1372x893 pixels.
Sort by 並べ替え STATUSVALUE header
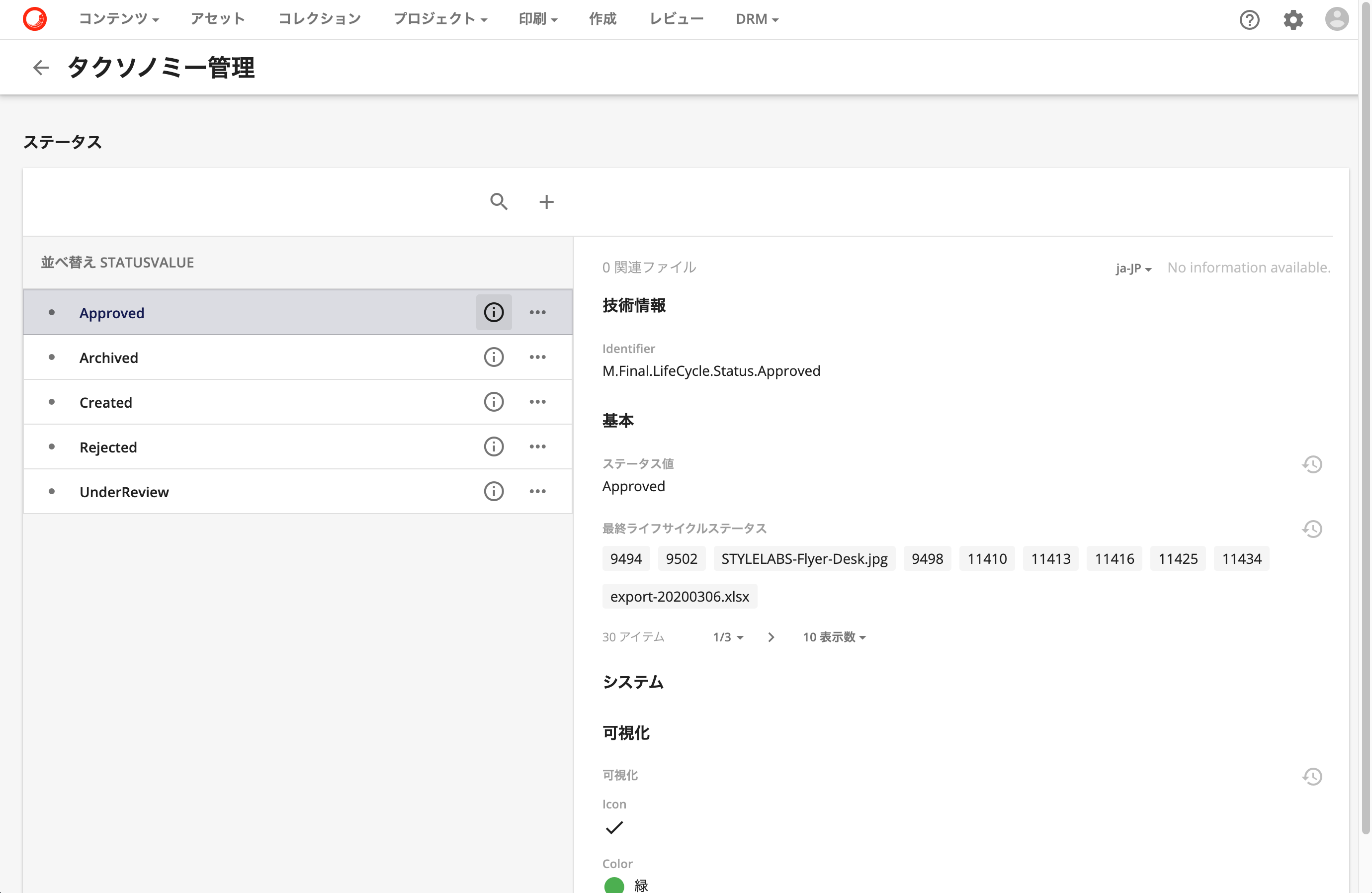117,263
